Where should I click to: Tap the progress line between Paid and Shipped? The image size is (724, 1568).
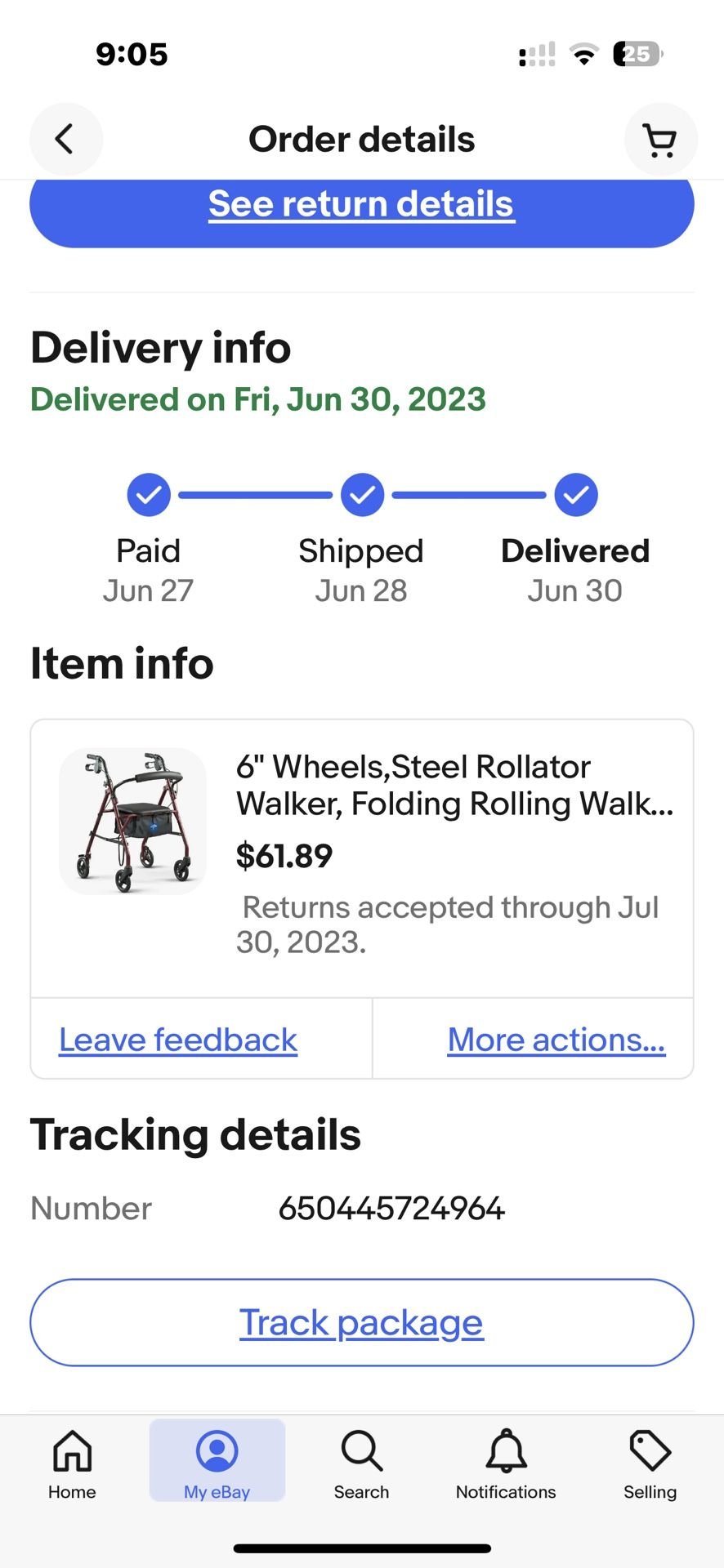[x=255, y=495]
